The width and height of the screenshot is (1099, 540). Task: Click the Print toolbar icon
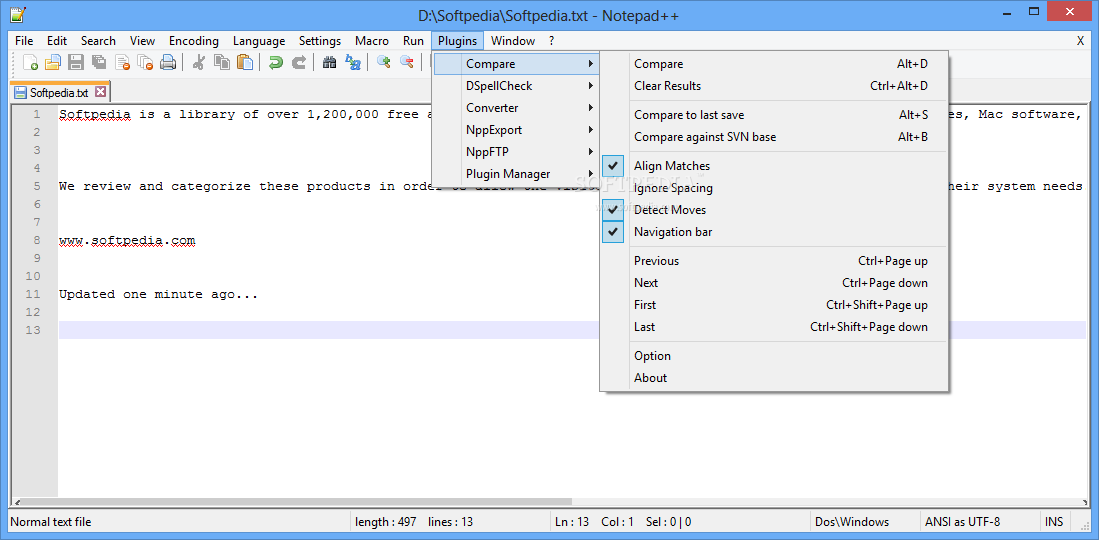click(168, 62)
